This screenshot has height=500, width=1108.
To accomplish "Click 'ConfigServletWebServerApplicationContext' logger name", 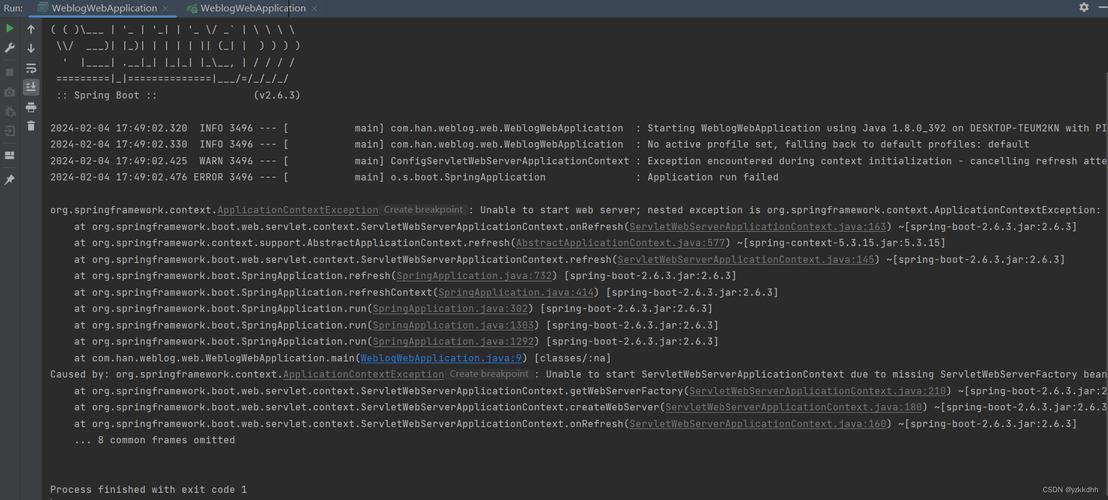I will [x=509, y=161].
